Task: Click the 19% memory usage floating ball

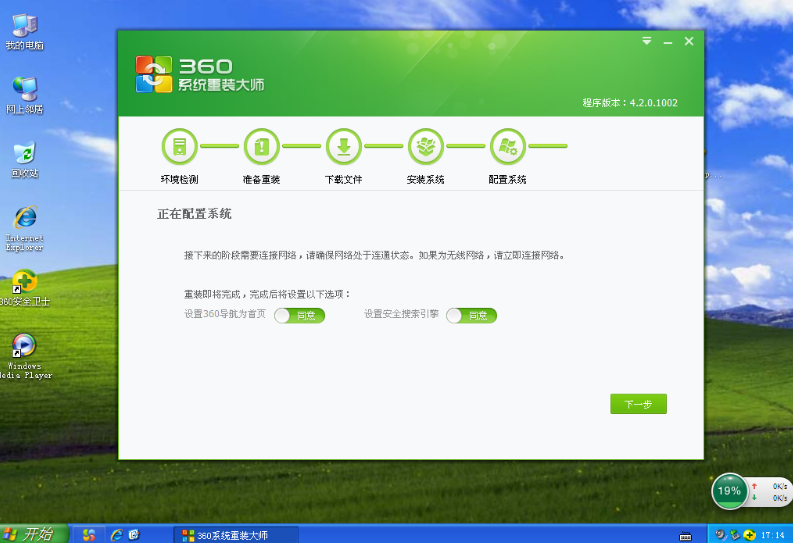Action: 729,491
